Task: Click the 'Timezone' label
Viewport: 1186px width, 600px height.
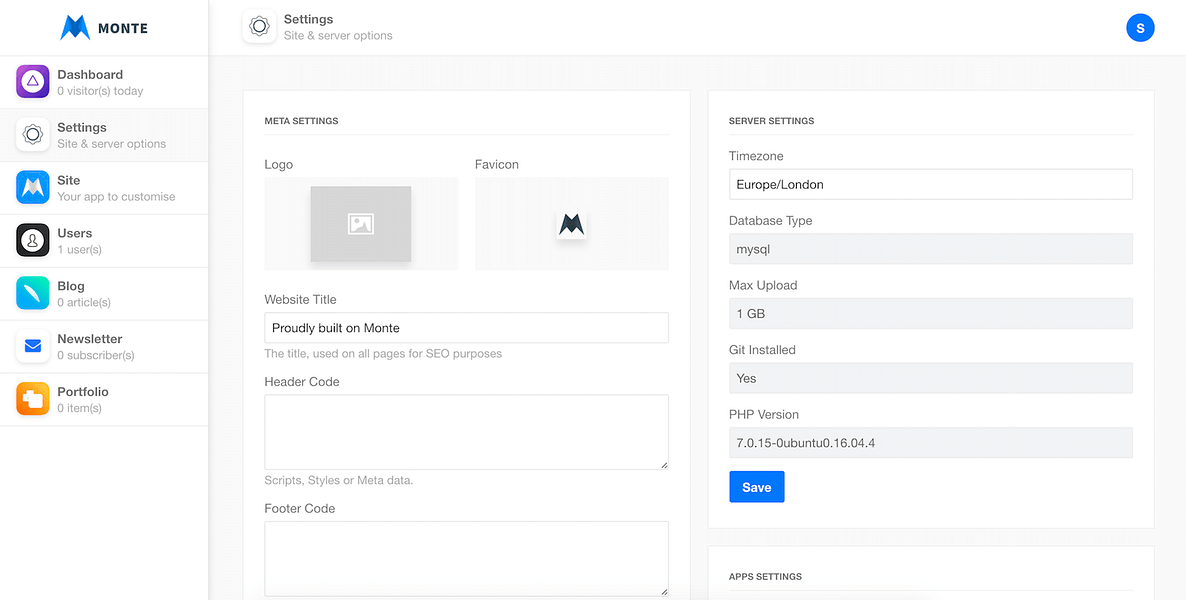Action: point(756,156)
